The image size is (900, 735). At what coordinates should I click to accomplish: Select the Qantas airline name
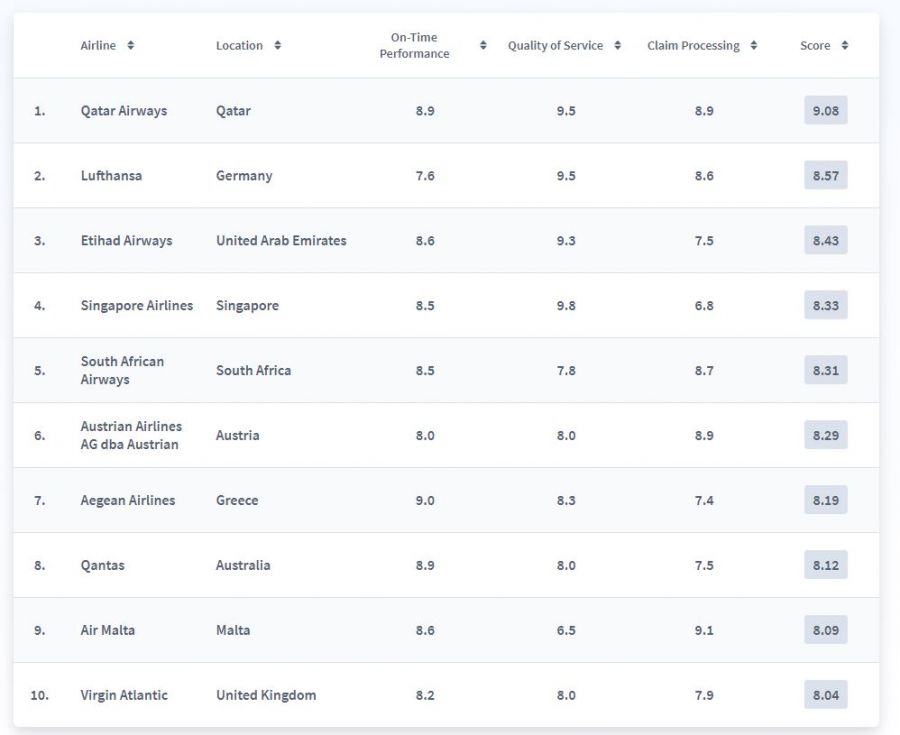click(102, 565)
